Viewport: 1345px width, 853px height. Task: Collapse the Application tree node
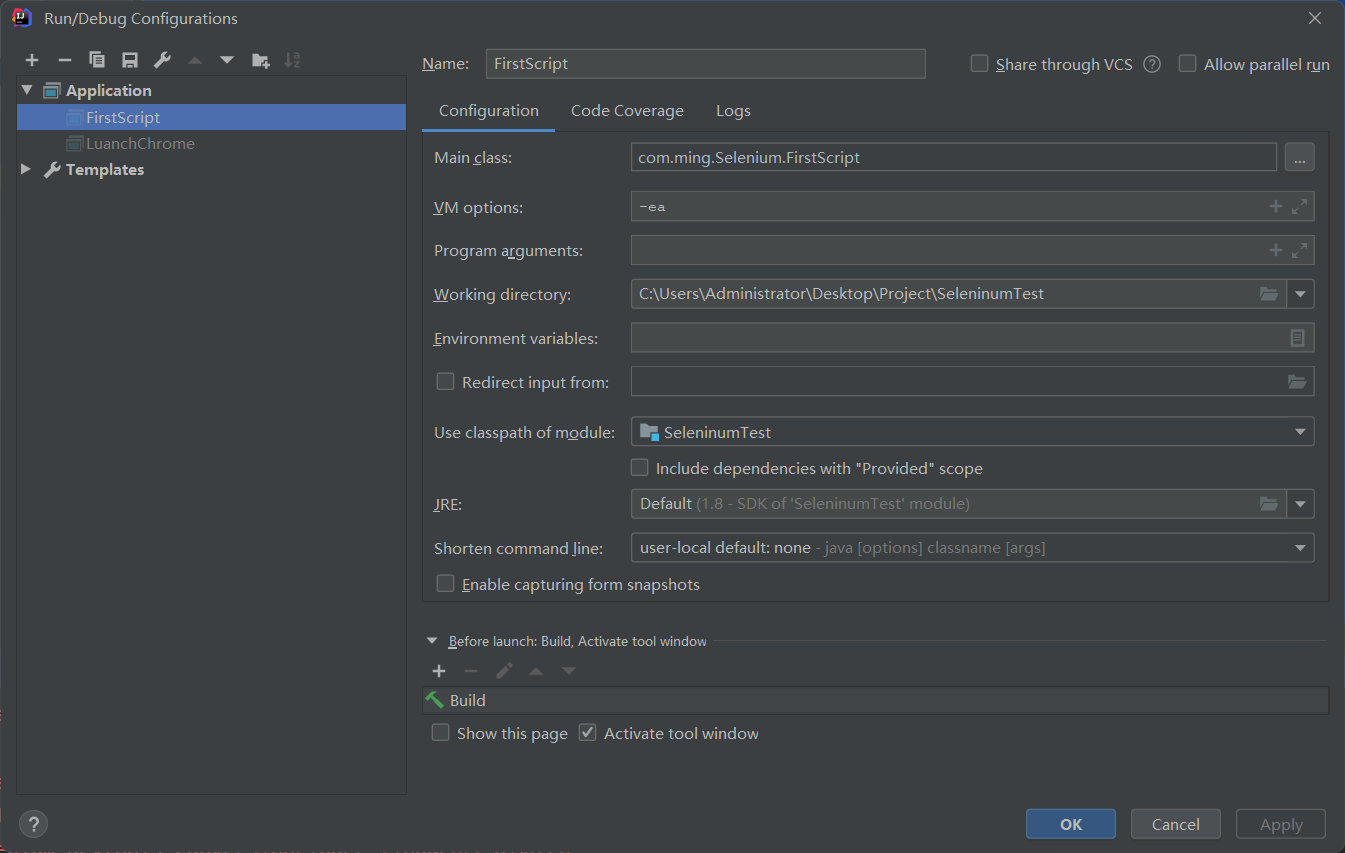click(27, 90)
